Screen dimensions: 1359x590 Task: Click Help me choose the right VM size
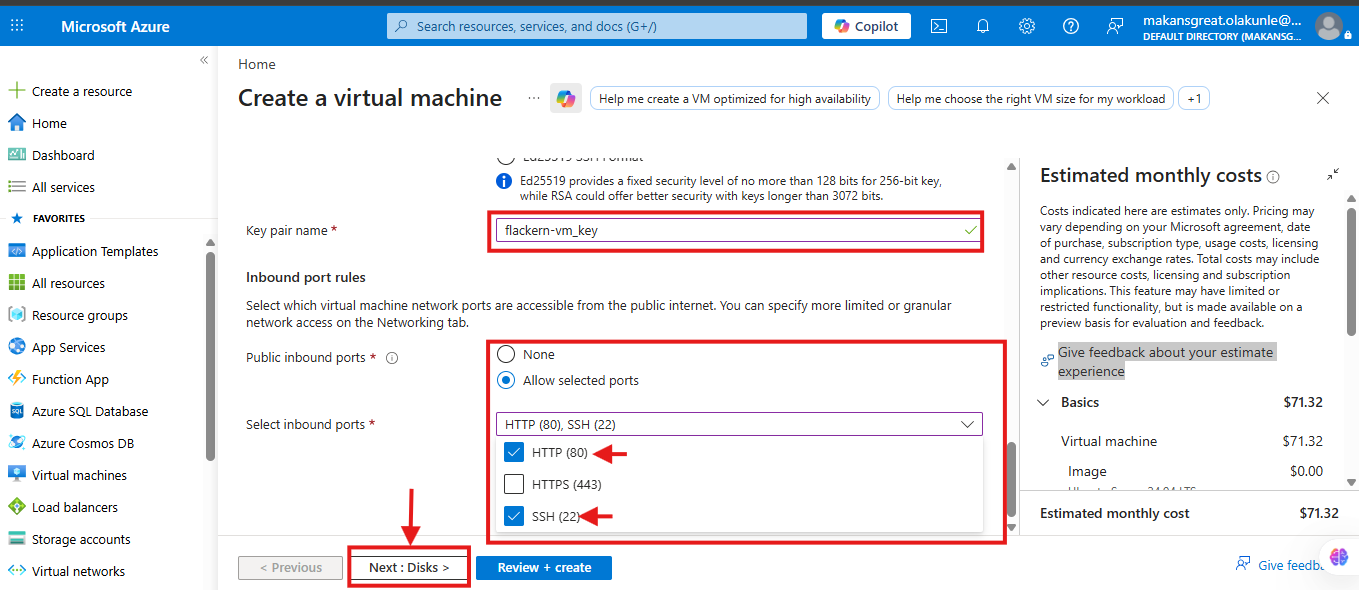coord(1031,99)
